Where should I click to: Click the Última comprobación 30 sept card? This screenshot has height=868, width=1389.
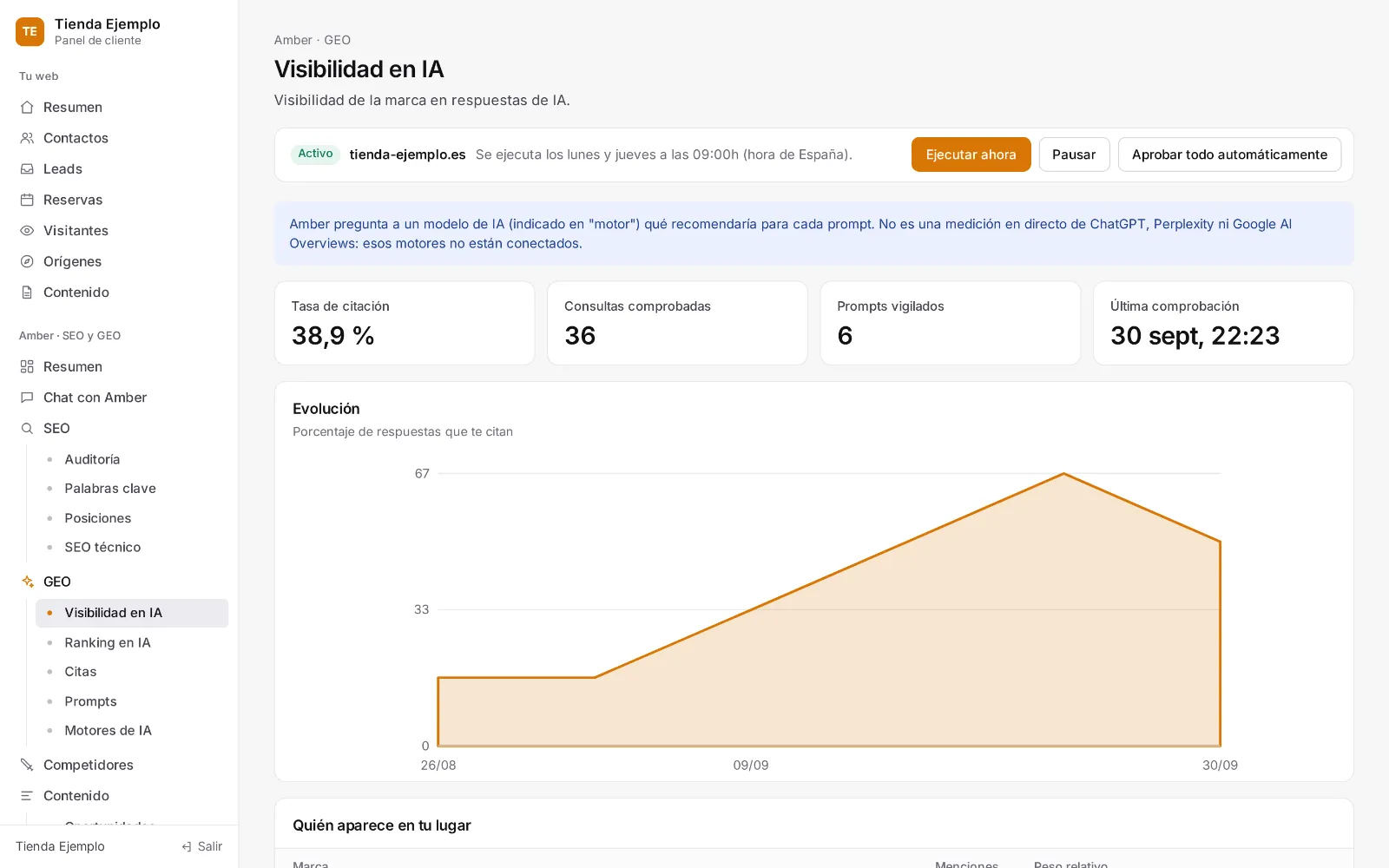pos(1223,323)
